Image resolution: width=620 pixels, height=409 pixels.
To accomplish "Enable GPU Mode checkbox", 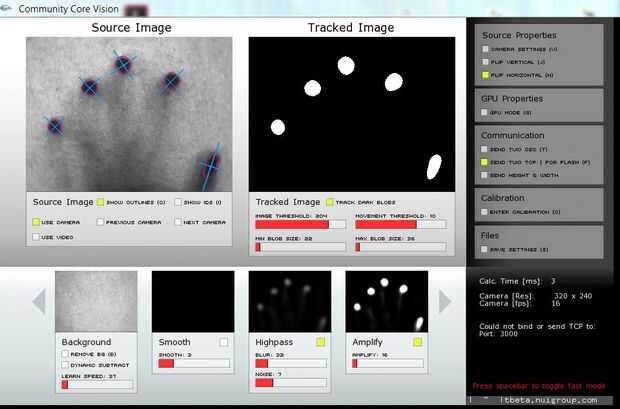I will click(x=484, y=112).
